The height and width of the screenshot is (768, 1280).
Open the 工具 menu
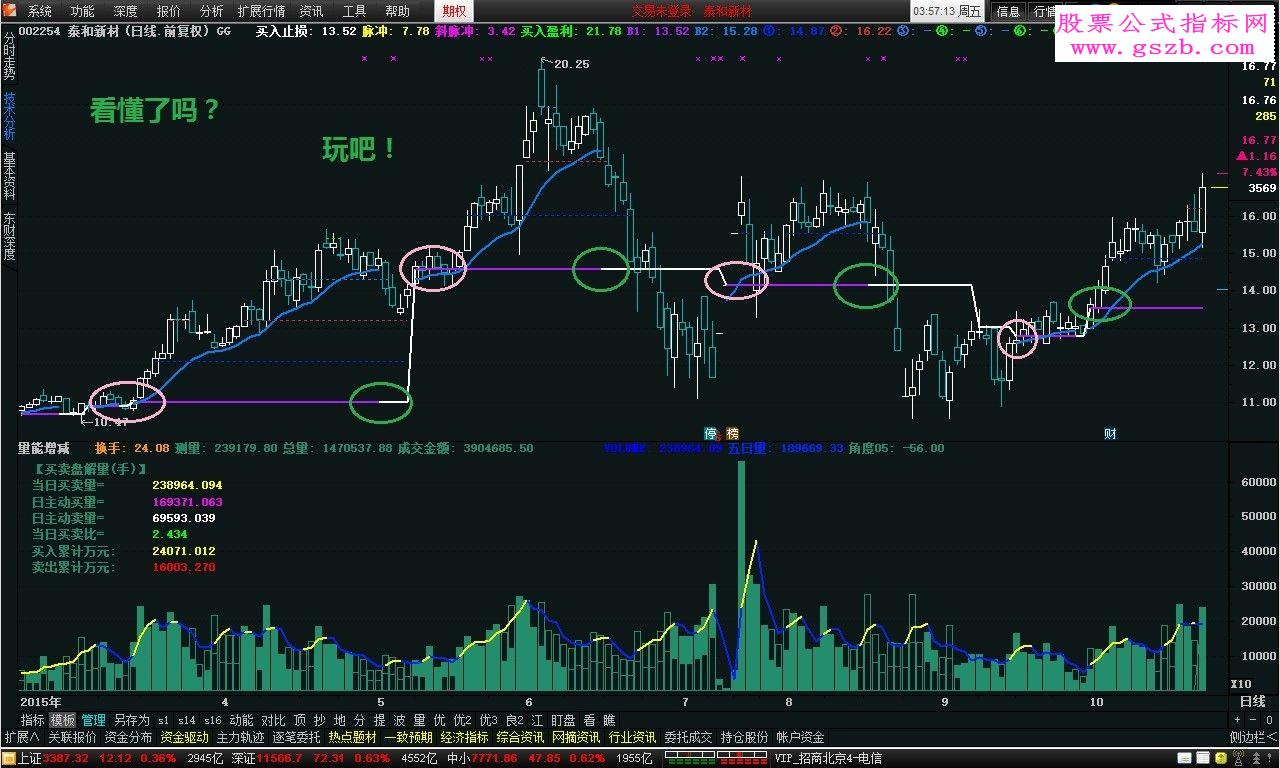click(354, 11)
